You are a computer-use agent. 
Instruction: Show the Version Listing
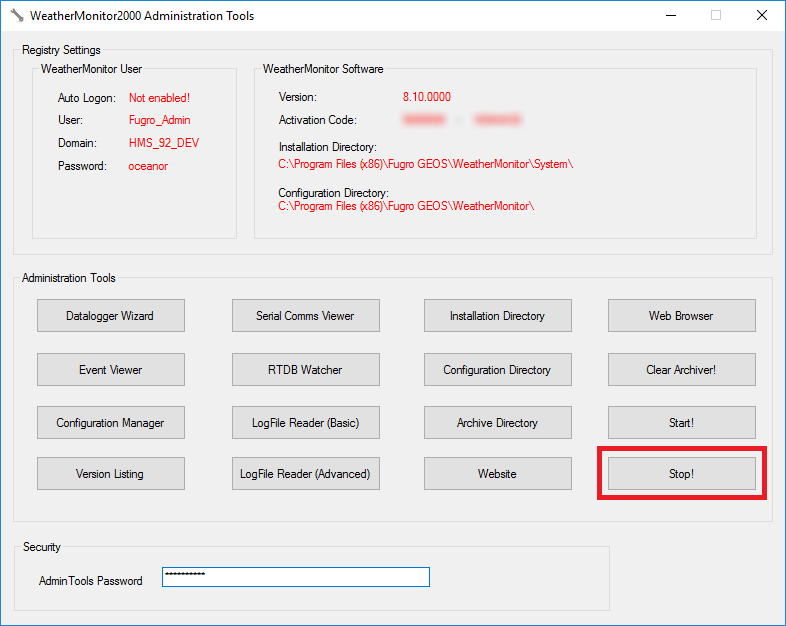pos(111,474)
